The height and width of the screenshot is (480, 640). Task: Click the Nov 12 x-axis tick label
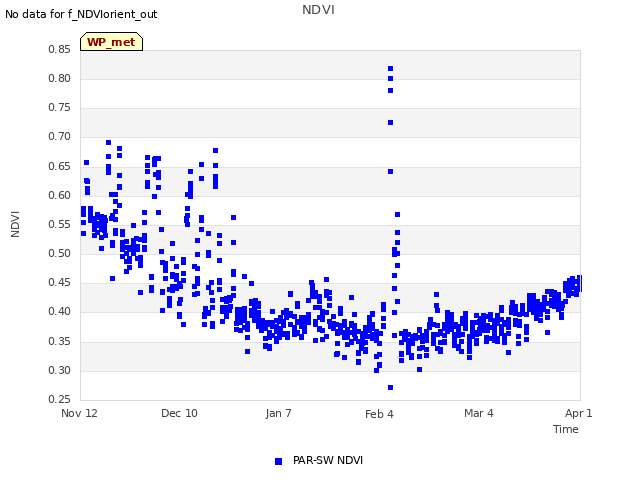pyautogui.click(x=79, y=413)
